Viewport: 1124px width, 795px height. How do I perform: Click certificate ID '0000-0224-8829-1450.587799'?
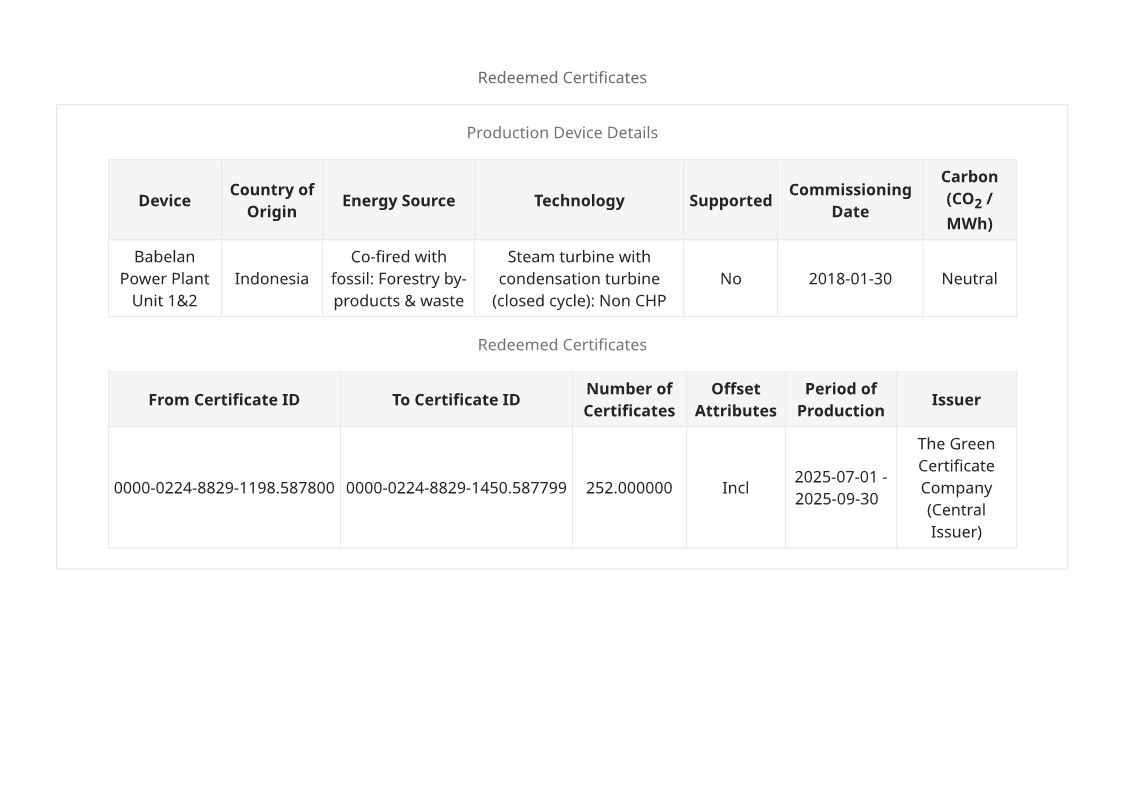(456, 487)
